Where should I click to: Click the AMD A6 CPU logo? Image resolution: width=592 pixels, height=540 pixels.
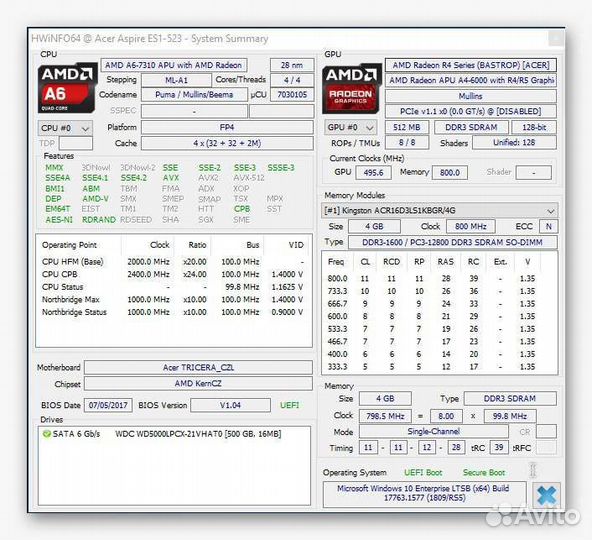click(67, 88)
